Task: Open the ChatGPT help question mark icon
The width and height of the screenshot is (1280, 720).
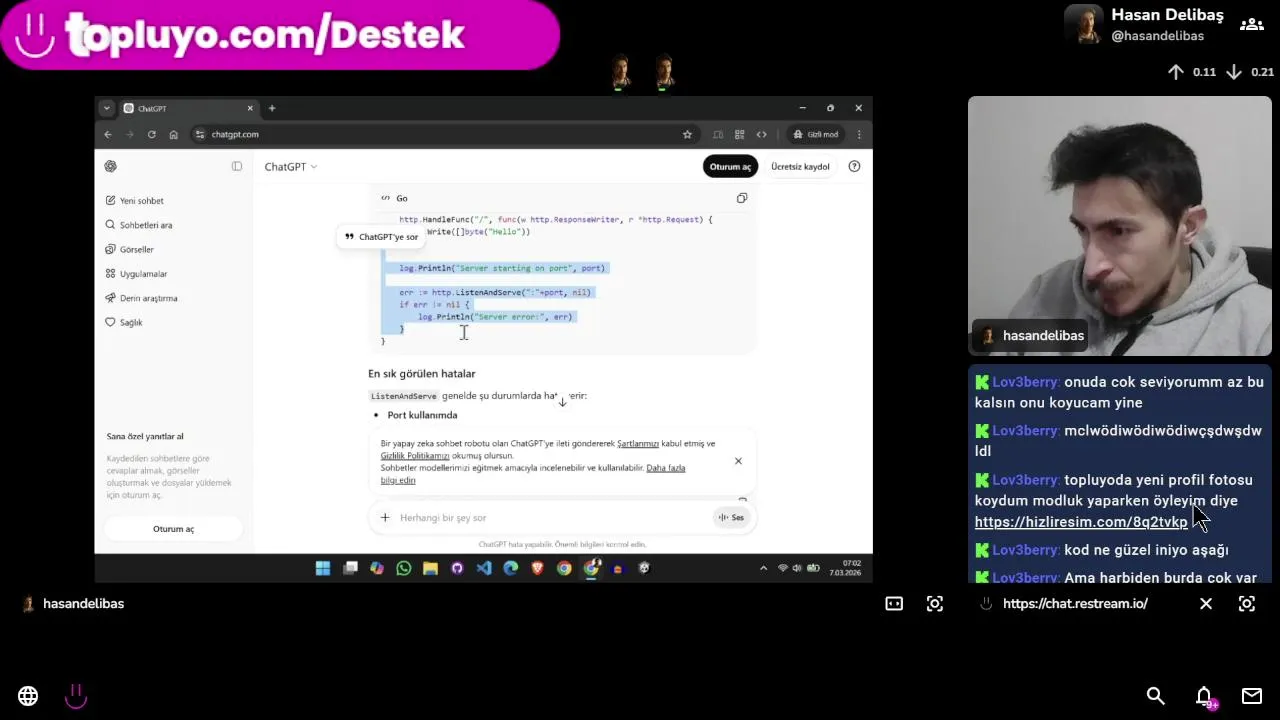Action: [x=854, y=166]
